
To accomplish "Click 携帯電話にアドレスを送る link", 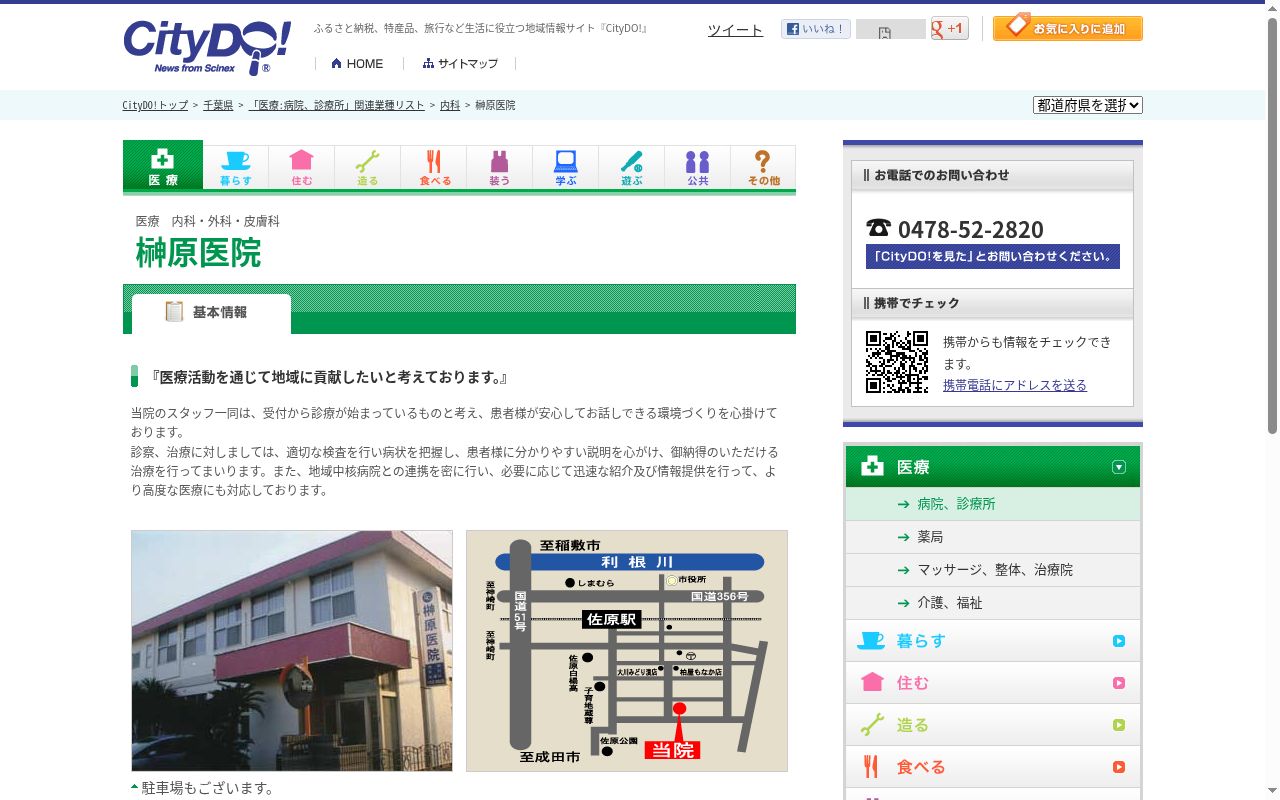I will (x=1015, y=385).
